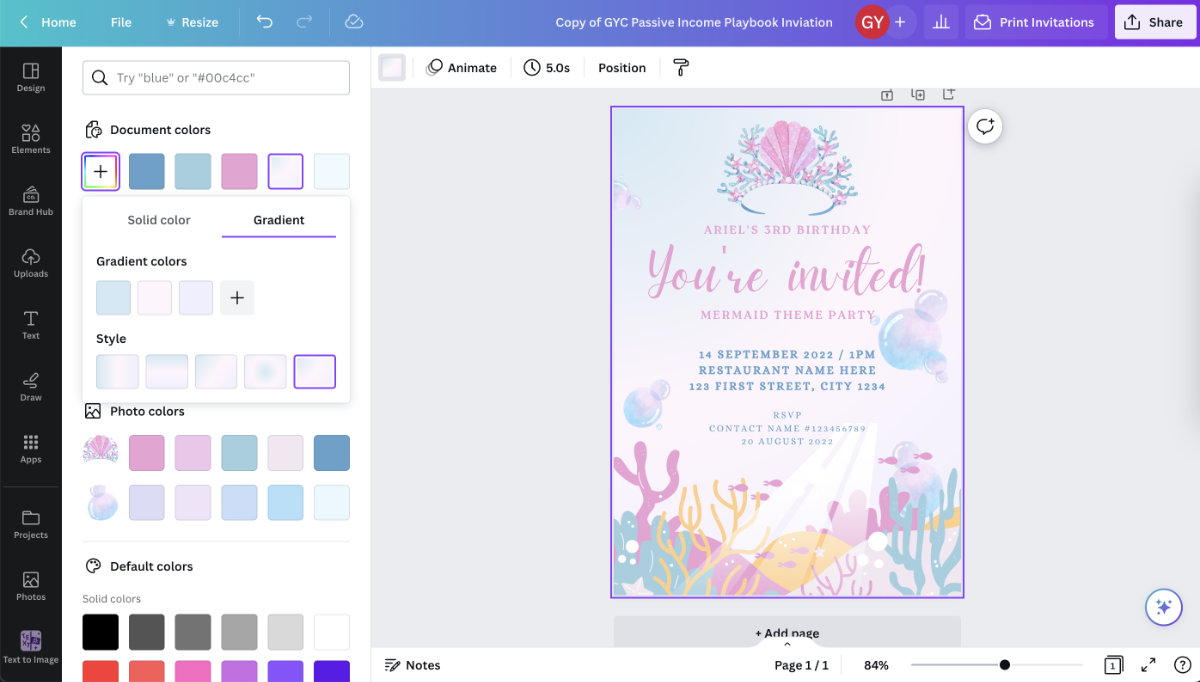The height and width of the screenshot is (682, 1200).
Task: Enter fullscreen presentation mode
Action: click(1149, 665)
